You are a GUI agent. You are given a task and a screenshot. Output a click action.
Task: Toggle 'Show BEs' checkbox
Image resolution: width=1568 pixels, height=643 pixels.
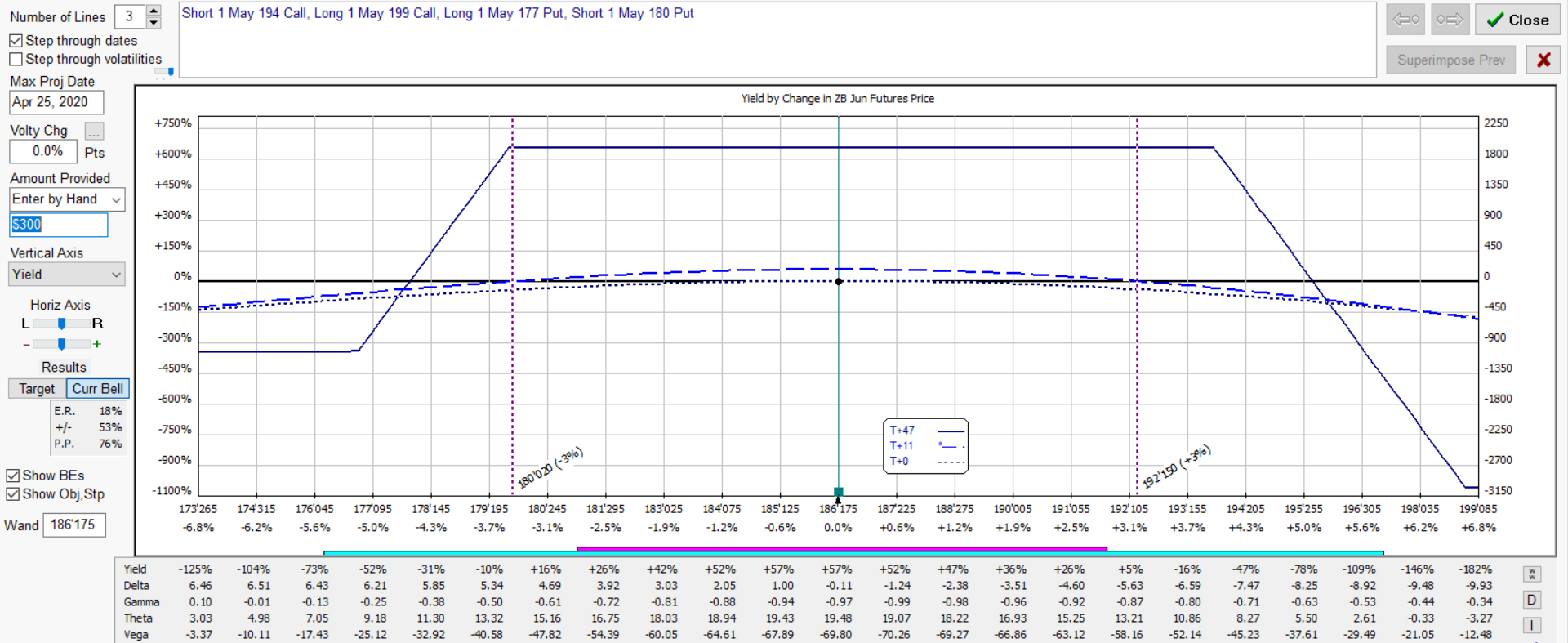click(12, 476)
